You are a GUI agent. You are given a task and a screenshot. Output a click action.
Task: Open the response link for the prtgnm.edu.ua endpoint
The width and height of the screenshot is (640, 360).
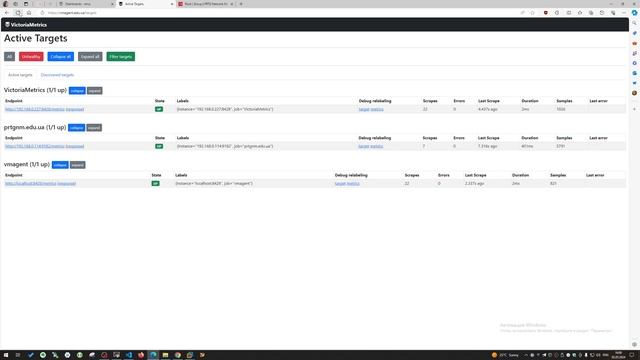pos(75,146)
